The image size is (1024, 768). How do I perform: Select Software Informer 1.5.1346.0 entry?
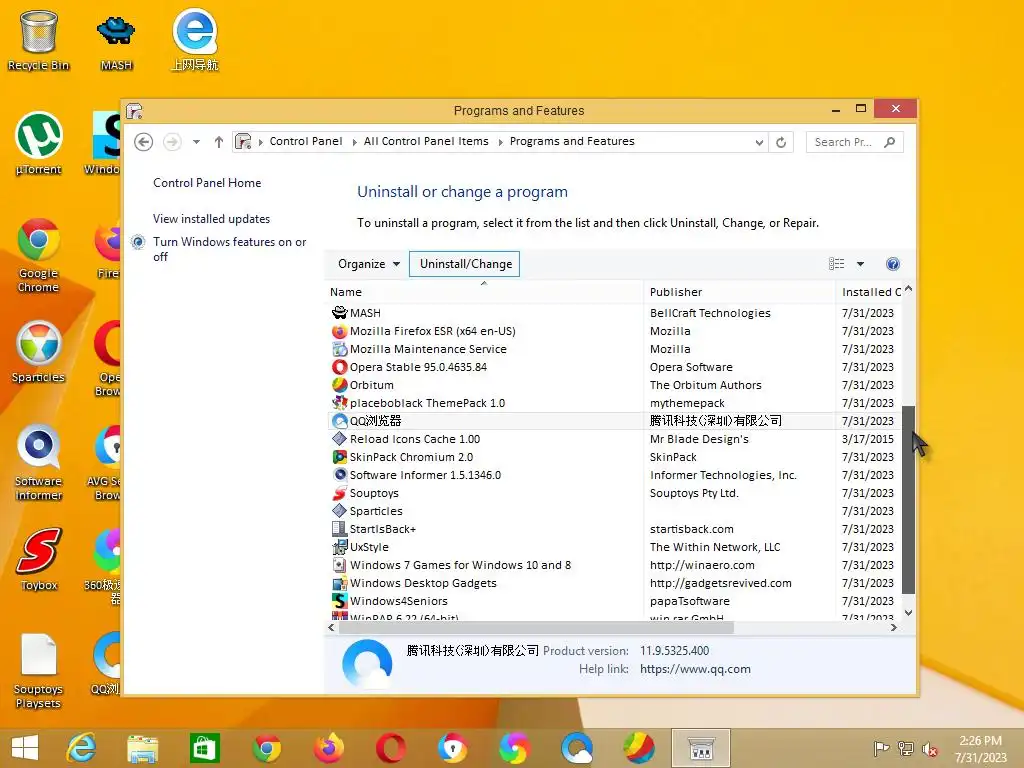[613, 475]
